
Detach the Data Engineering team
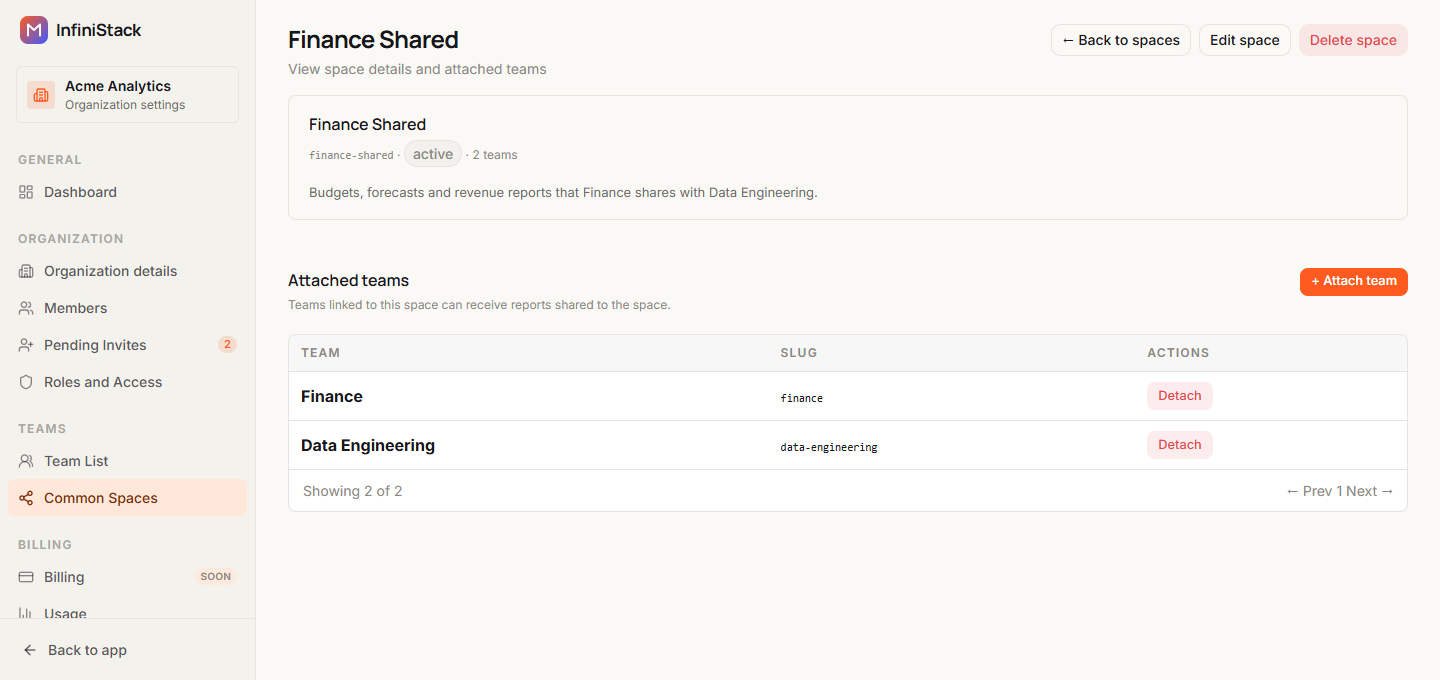pyautogui.click(x=1180, y=445)
